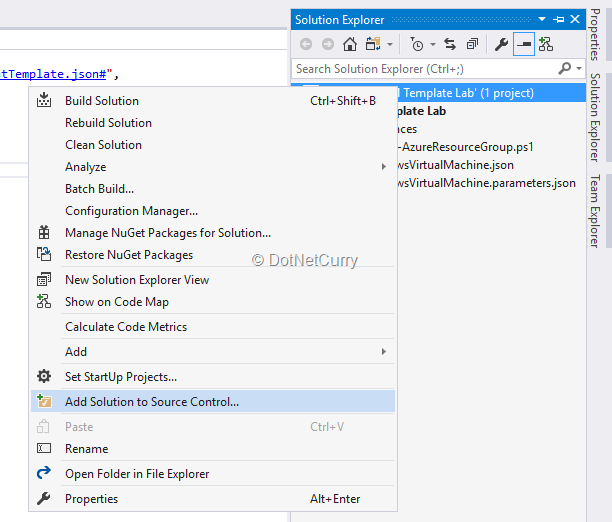This screenshot has width=612, height=522.
Task: Choose Properties from context menu
Action: pos(213,499)
